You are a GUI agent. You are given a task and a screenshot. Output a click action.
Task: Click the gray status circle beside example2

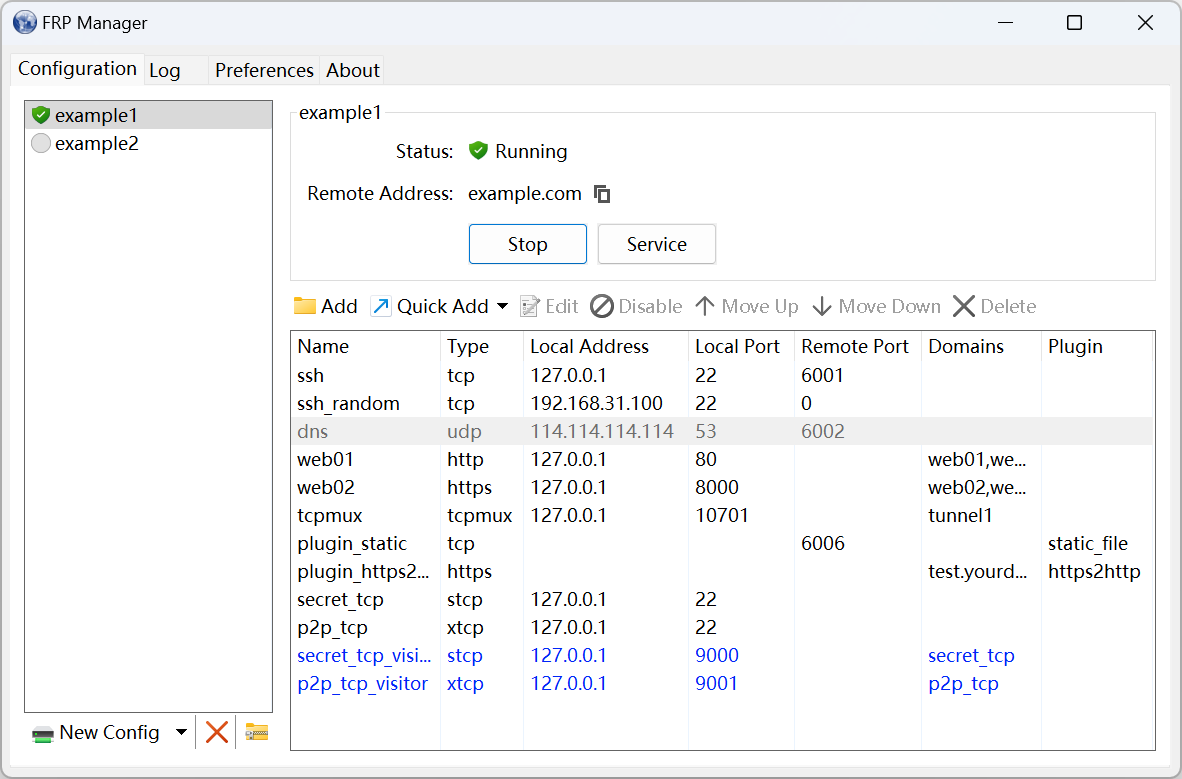click(x=41, y=143)
